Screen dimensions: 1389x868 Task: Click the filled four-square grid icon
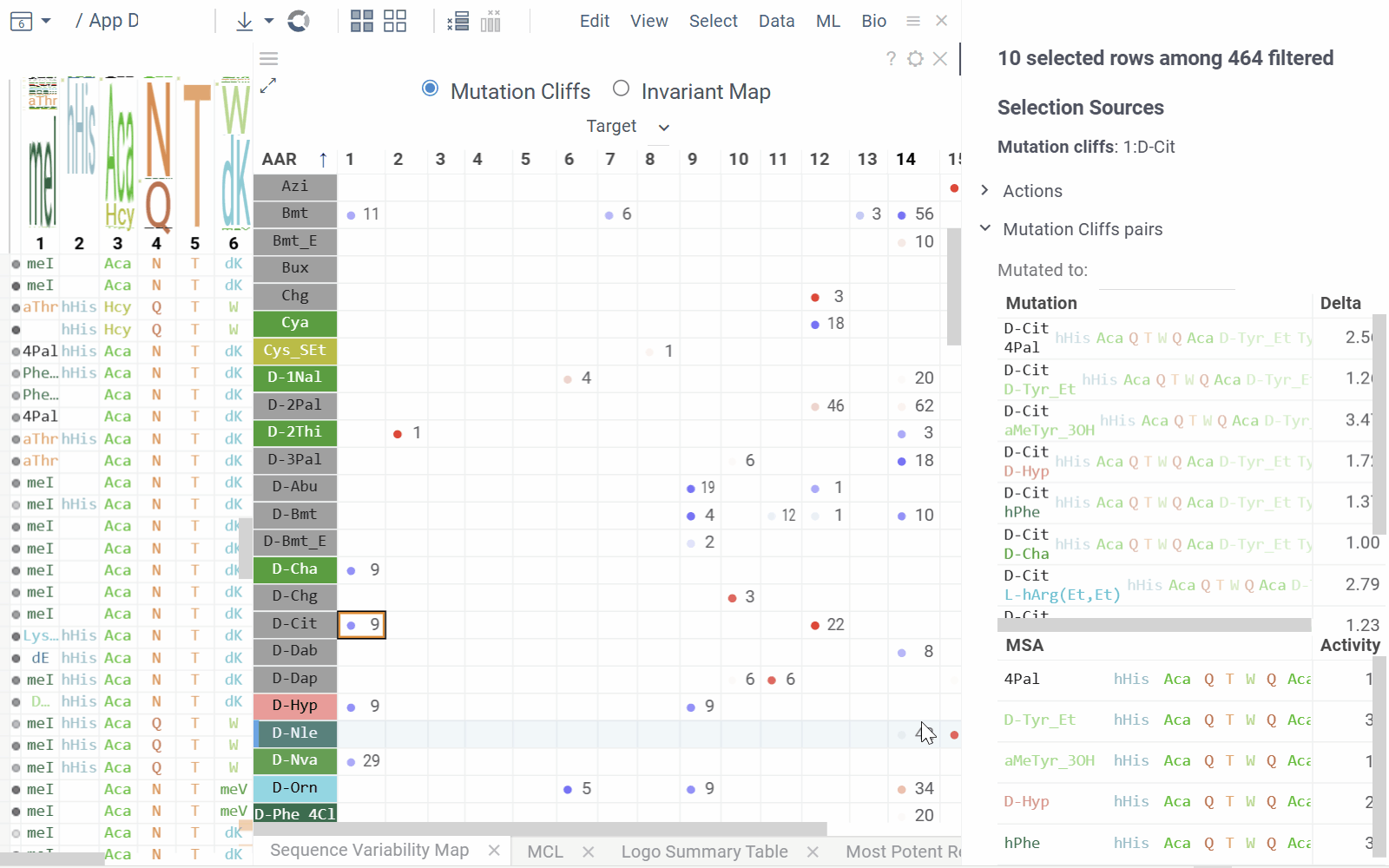click(361, 22)
